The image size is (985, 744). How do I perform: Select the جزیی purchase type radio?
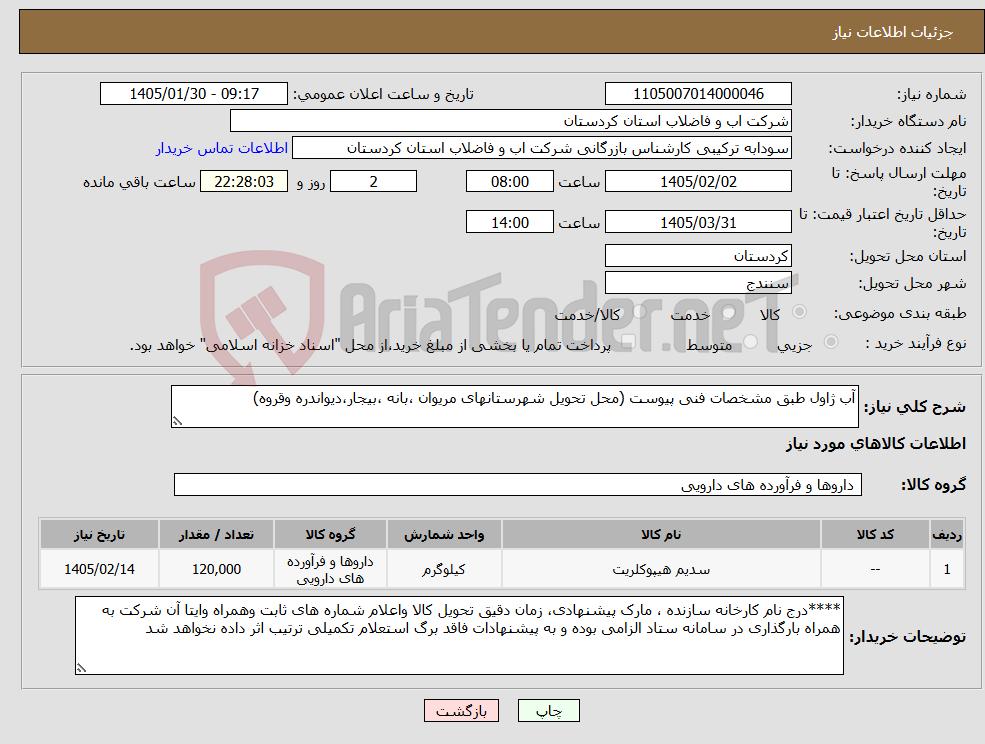tap(830, 342)
